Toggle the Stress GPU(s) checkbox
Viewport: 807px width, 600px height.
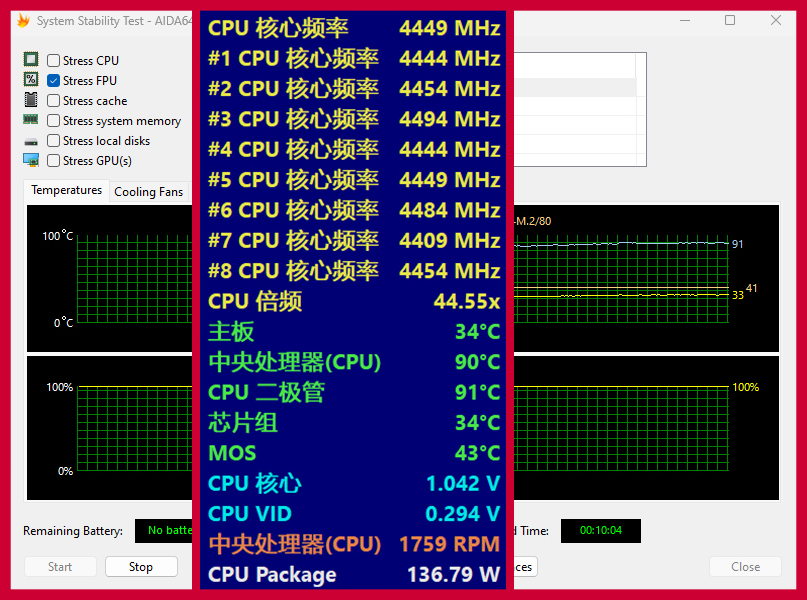[x=54, y=161]
